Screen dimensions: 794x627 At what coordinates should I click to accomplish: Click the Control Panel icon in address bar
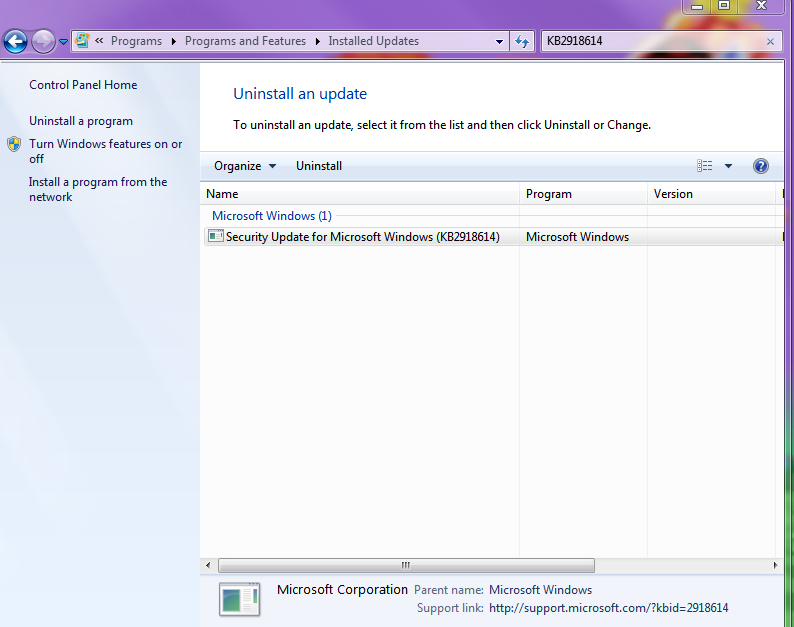point(82,41)
